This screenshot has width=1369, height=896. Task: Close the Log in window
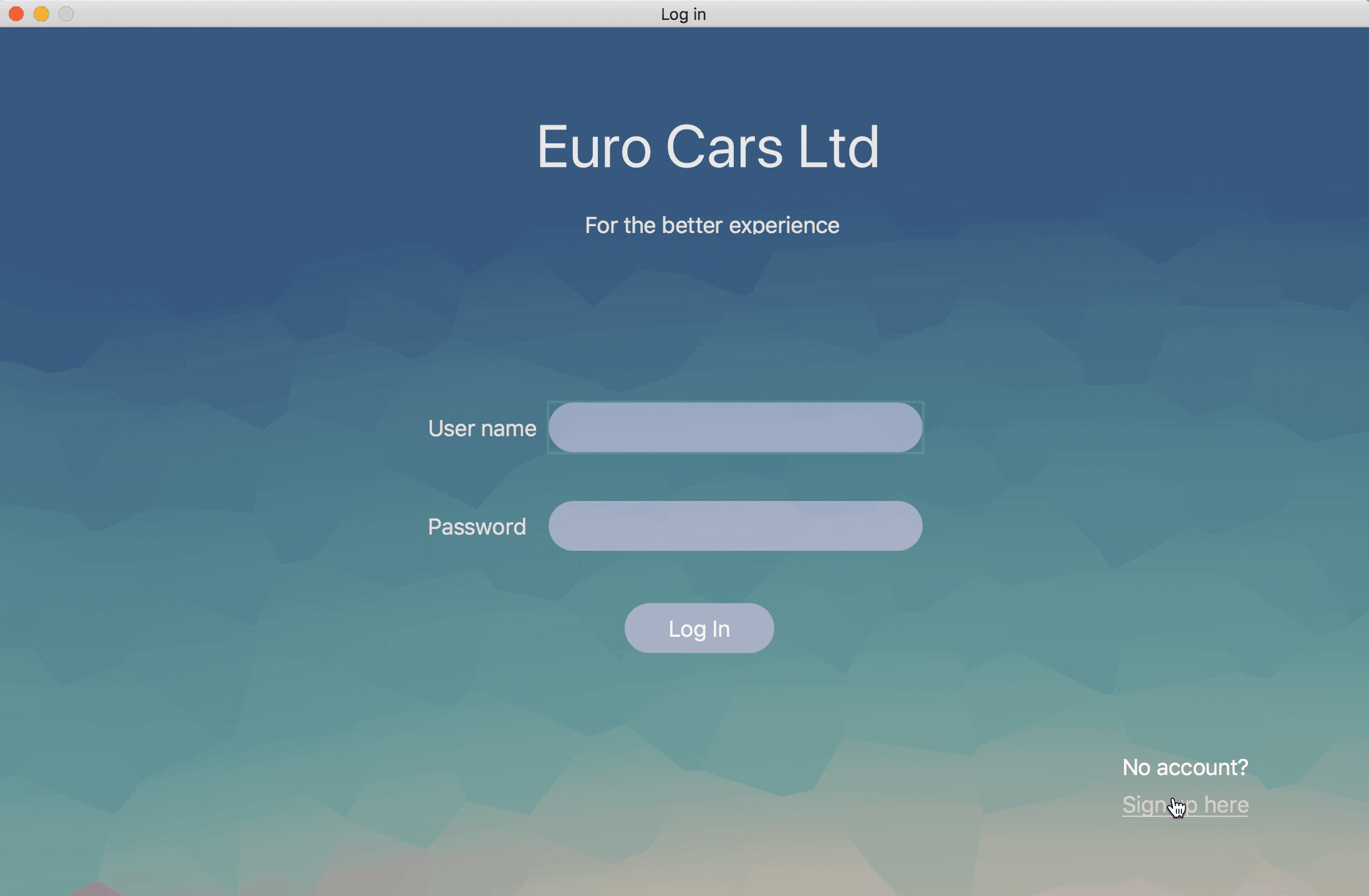coord(17,14)
